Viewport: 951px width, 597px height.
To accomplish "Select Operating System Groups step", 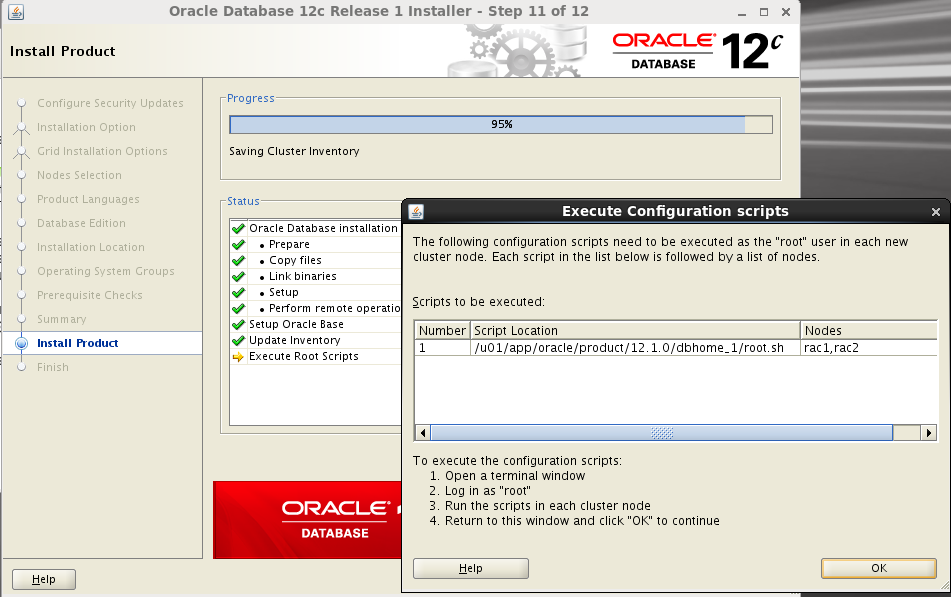I will point(106,271).
